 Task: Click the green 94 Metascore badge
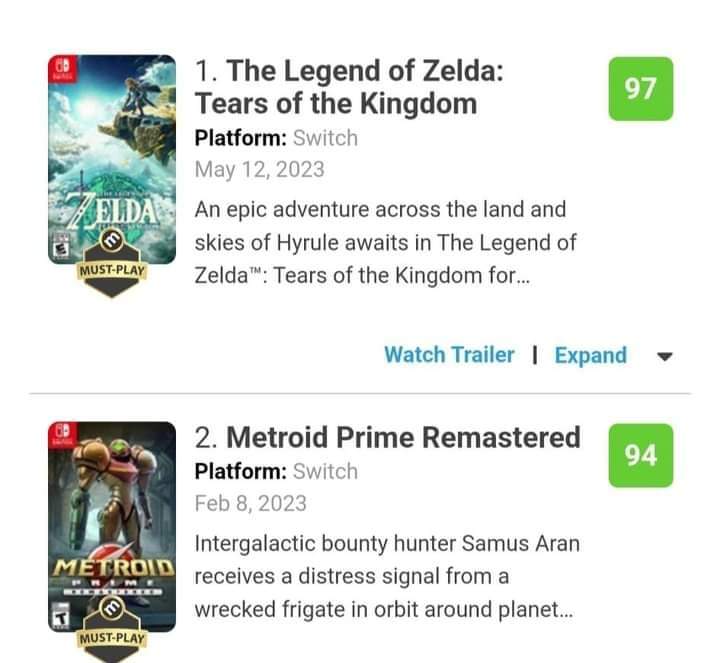tap(641, 455)
